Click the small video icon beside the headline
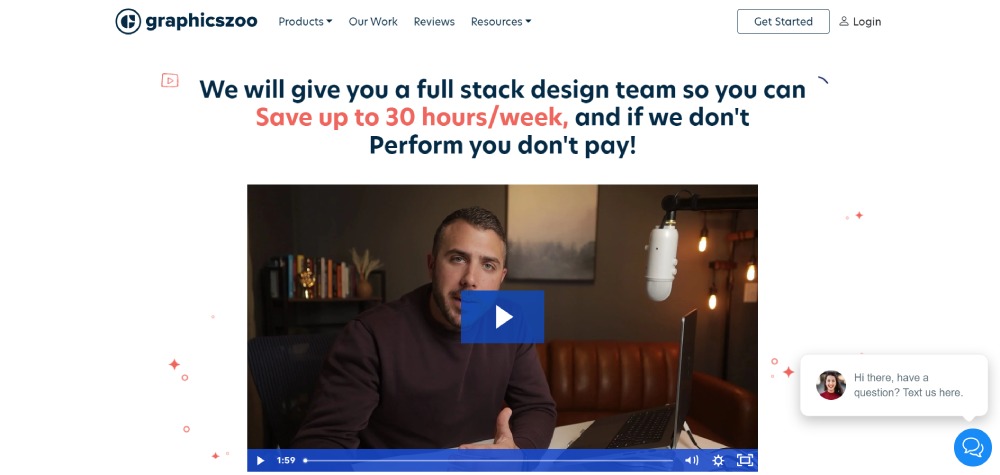 click(170, 80)
